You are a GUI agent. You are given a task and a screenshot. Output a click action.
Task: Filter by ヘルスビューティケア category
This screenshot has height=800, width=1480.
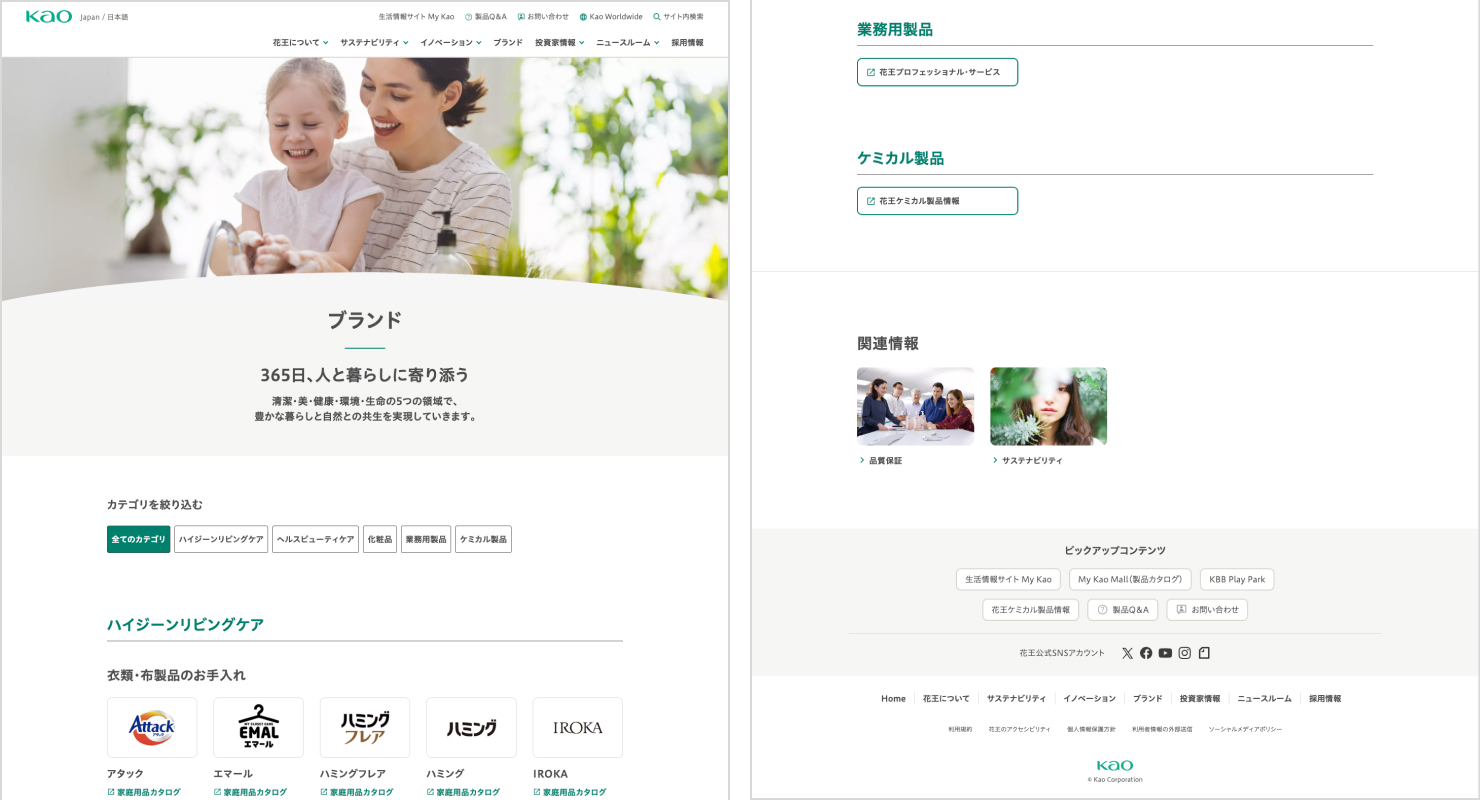315,539
